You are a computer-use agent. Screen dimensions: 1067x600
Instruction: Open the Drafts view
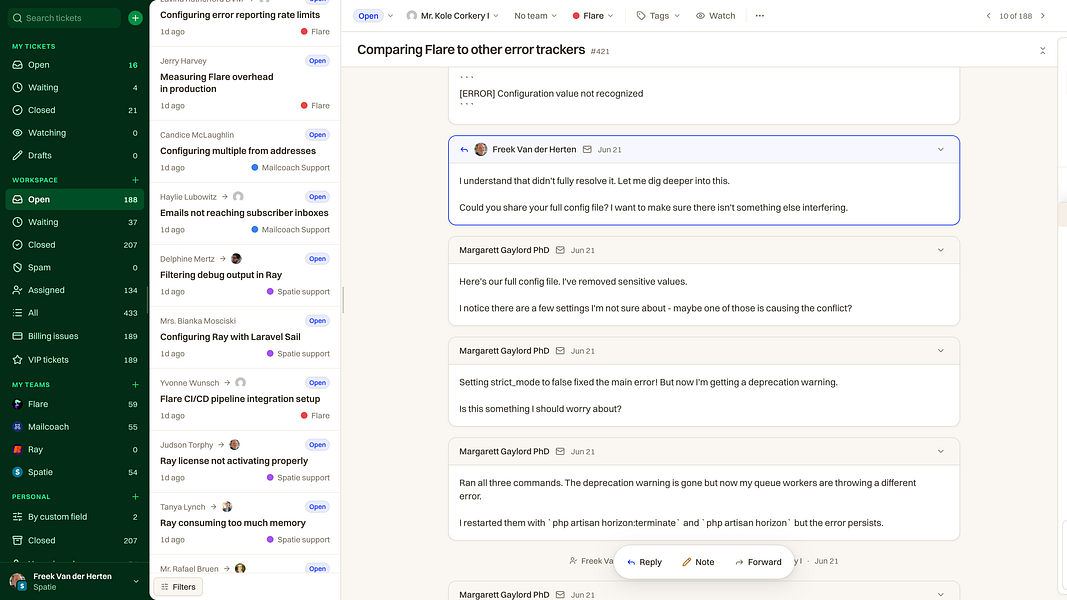click(75, 155)
